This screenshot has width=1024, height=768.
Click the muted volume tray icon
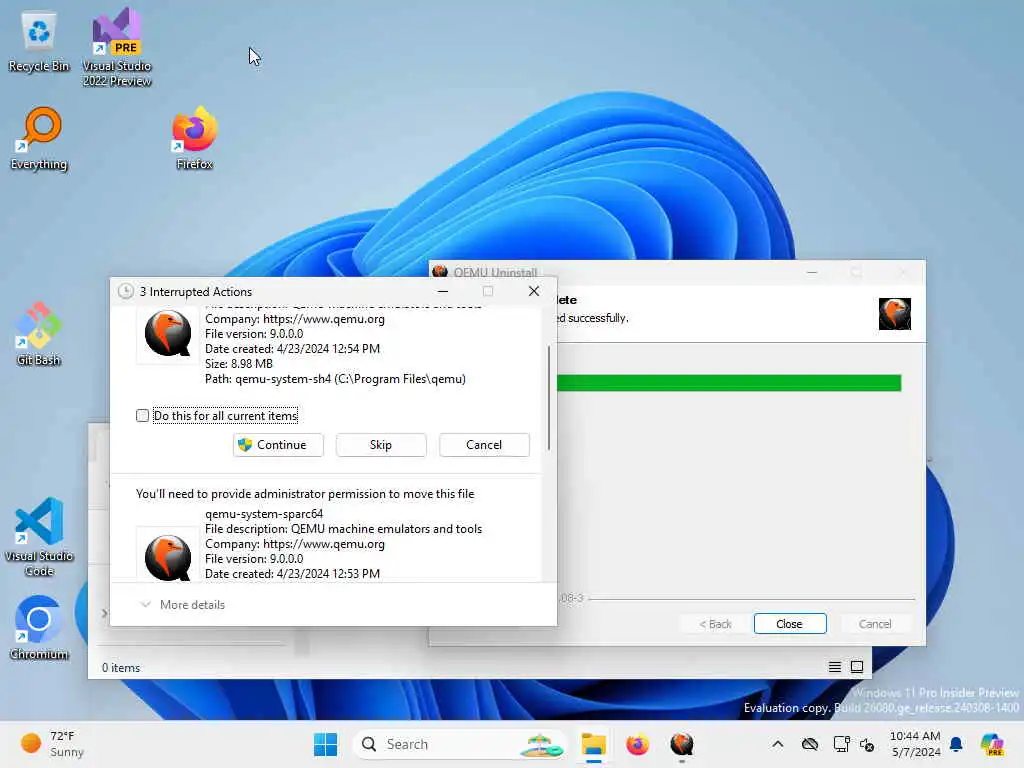[867, 744]
